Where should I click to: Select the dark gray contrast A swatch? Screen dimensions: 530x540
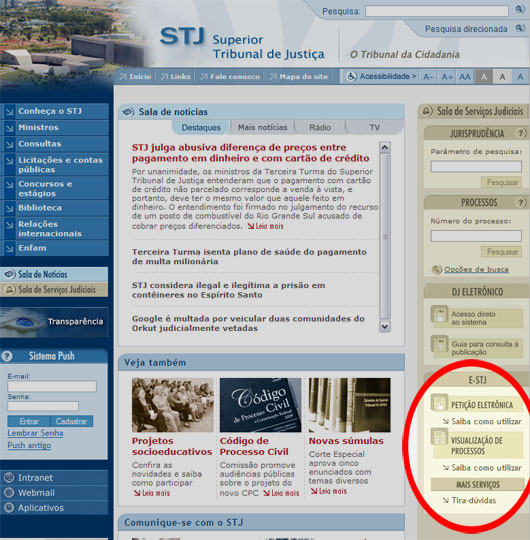[x=484, y=77]
